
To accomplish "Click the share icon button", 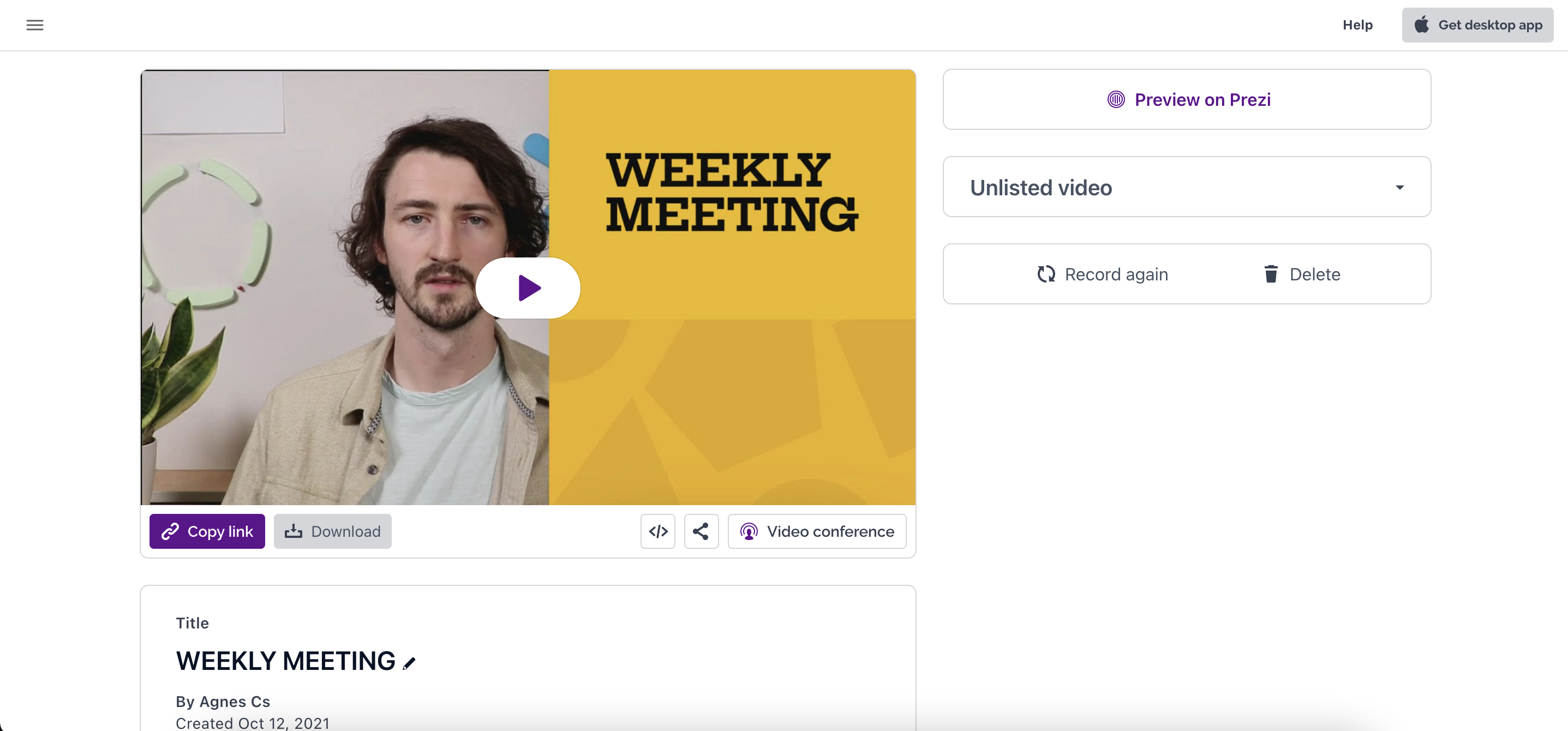I will (701, 531).
